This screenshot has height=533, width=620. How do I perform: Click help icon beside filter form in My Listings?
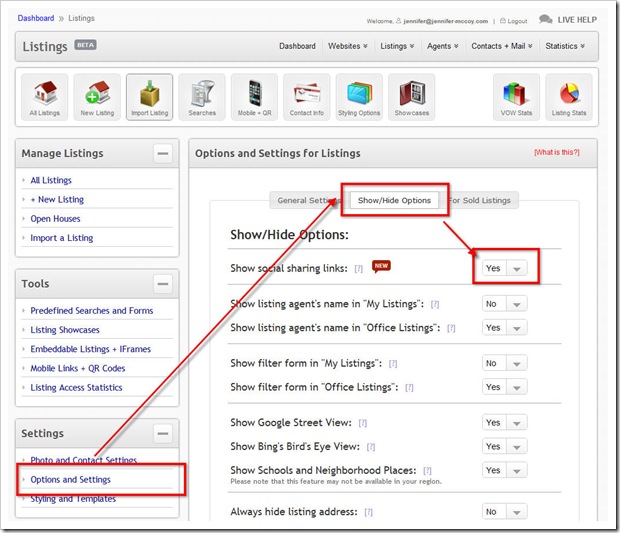(x=393, y=364)
